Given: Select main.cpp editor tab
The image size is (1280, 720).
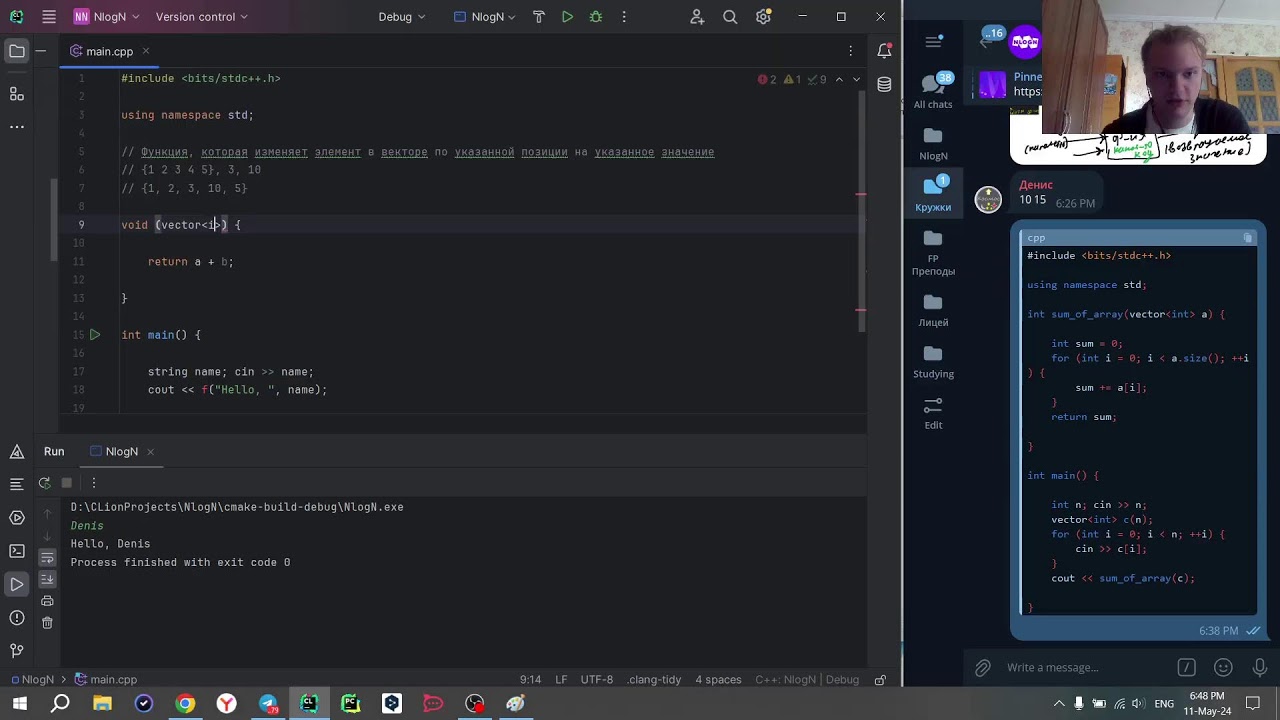Looking at the screenshot, I should [x=109, y=51].
